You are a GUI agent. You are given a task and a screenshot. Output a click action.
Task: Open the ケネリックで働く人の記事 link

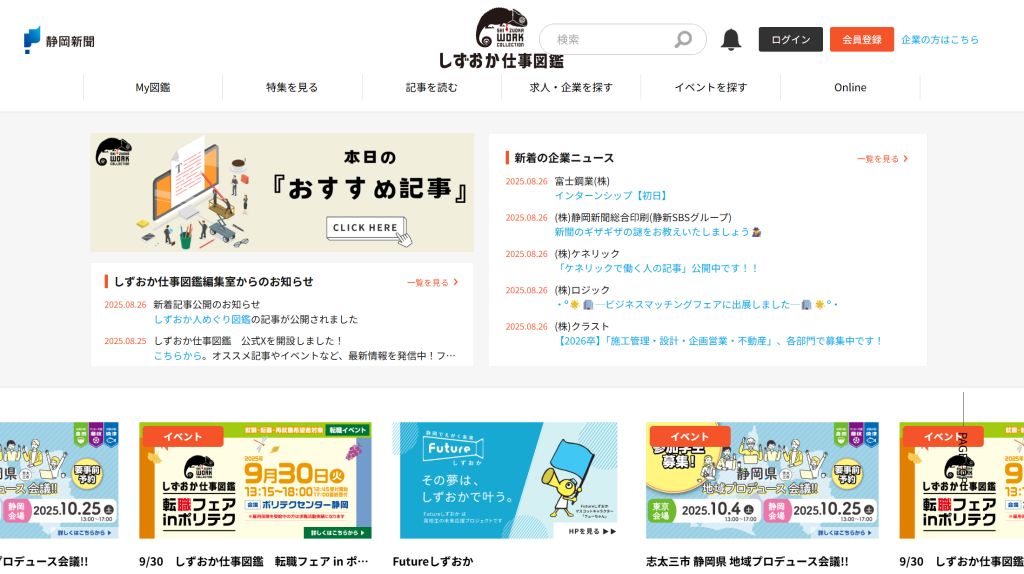tap(657, 268)
